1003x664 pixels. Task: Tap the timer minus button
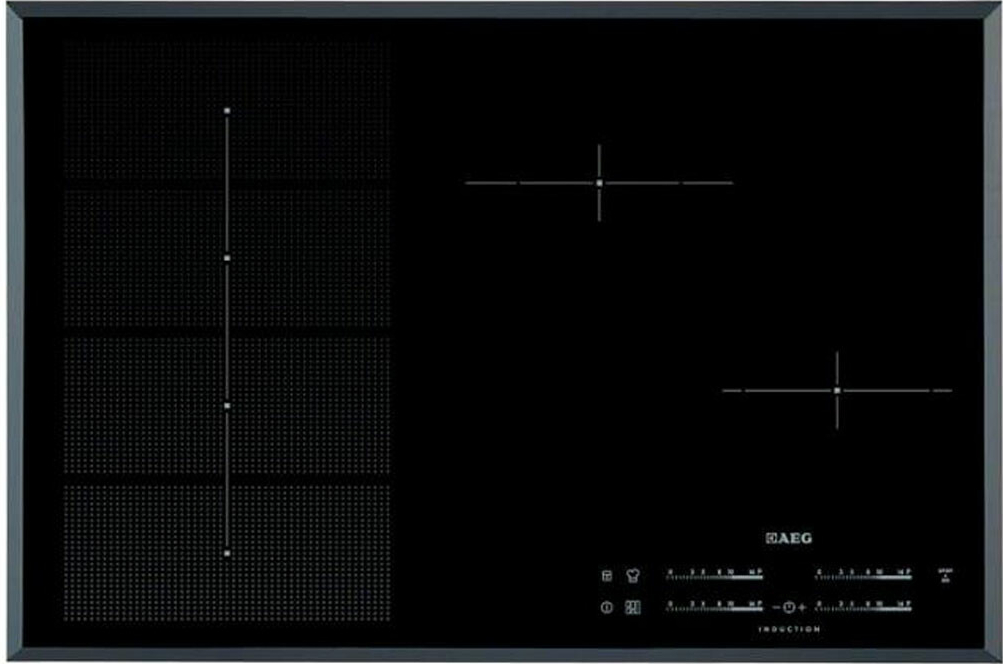click(x=777, y=607)
